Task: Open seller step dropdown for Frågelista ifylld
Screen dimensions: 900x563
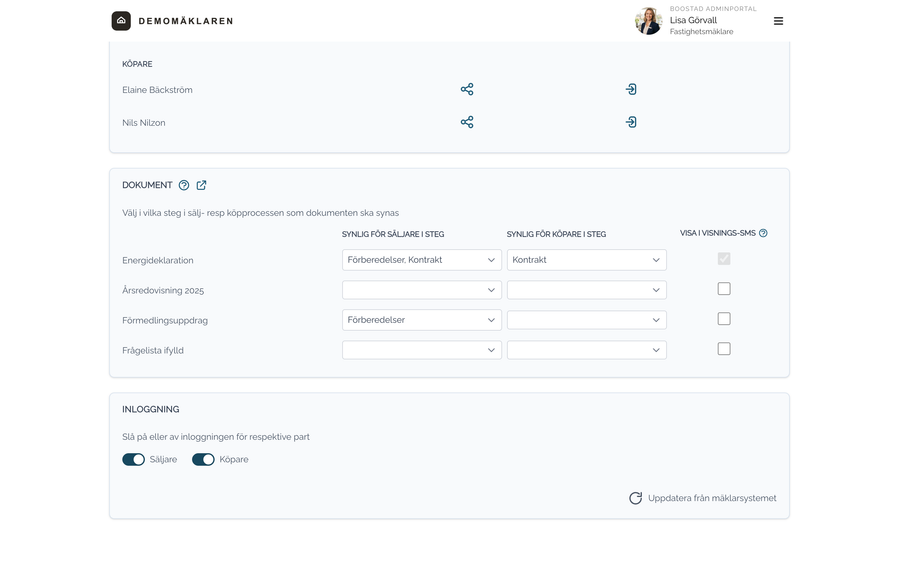Action: click(x=422, y=350)
